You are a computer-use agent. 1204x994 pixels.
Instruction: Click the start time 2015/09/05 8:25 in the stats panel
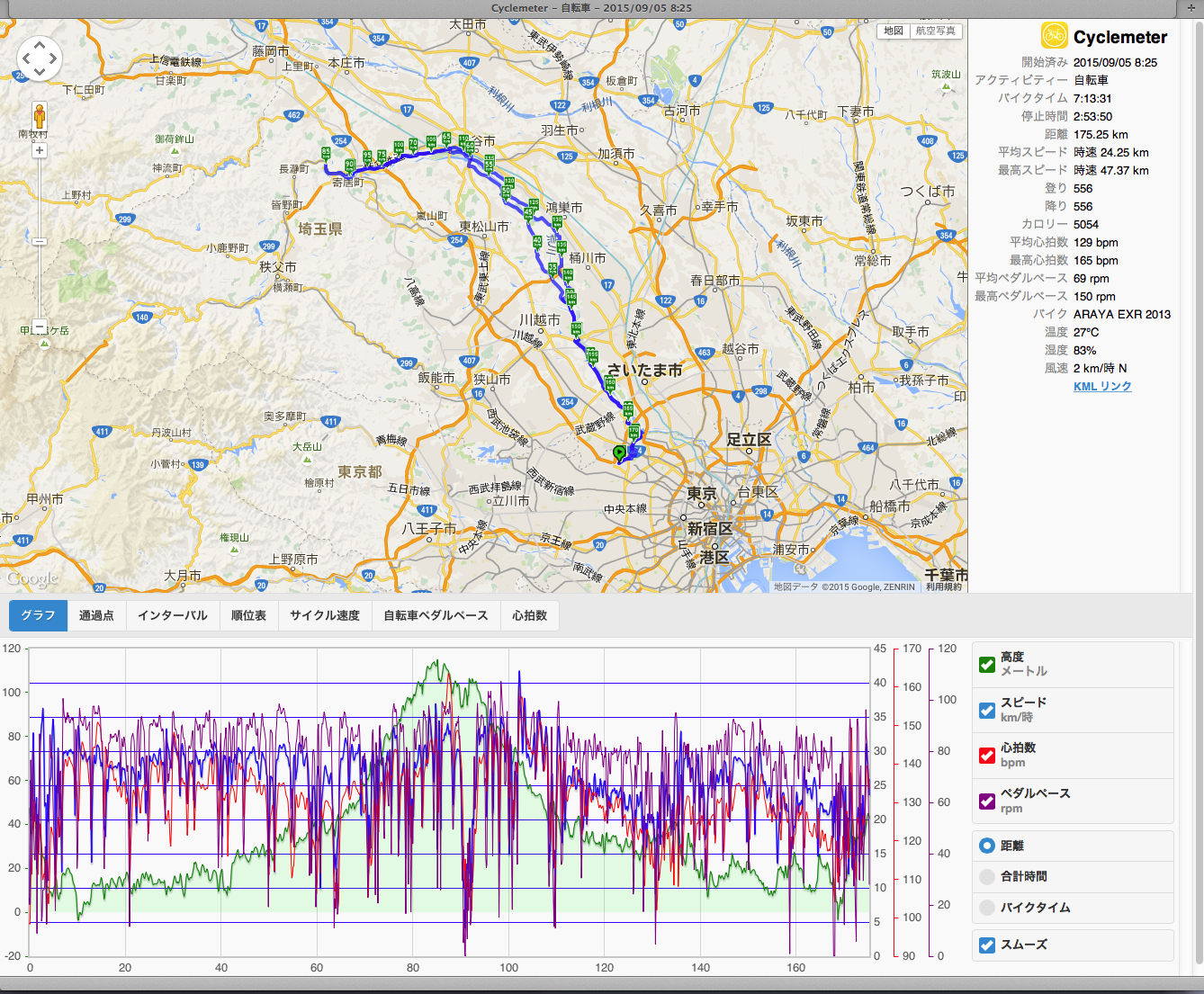point(1116,62)
